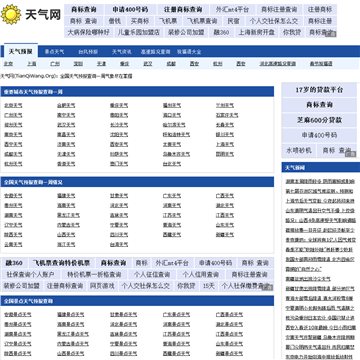Image resolution: width=360 pixels, height=360 pixels.
Task: Open the 兰州天气 city link
Action: [x=225, y=106]
